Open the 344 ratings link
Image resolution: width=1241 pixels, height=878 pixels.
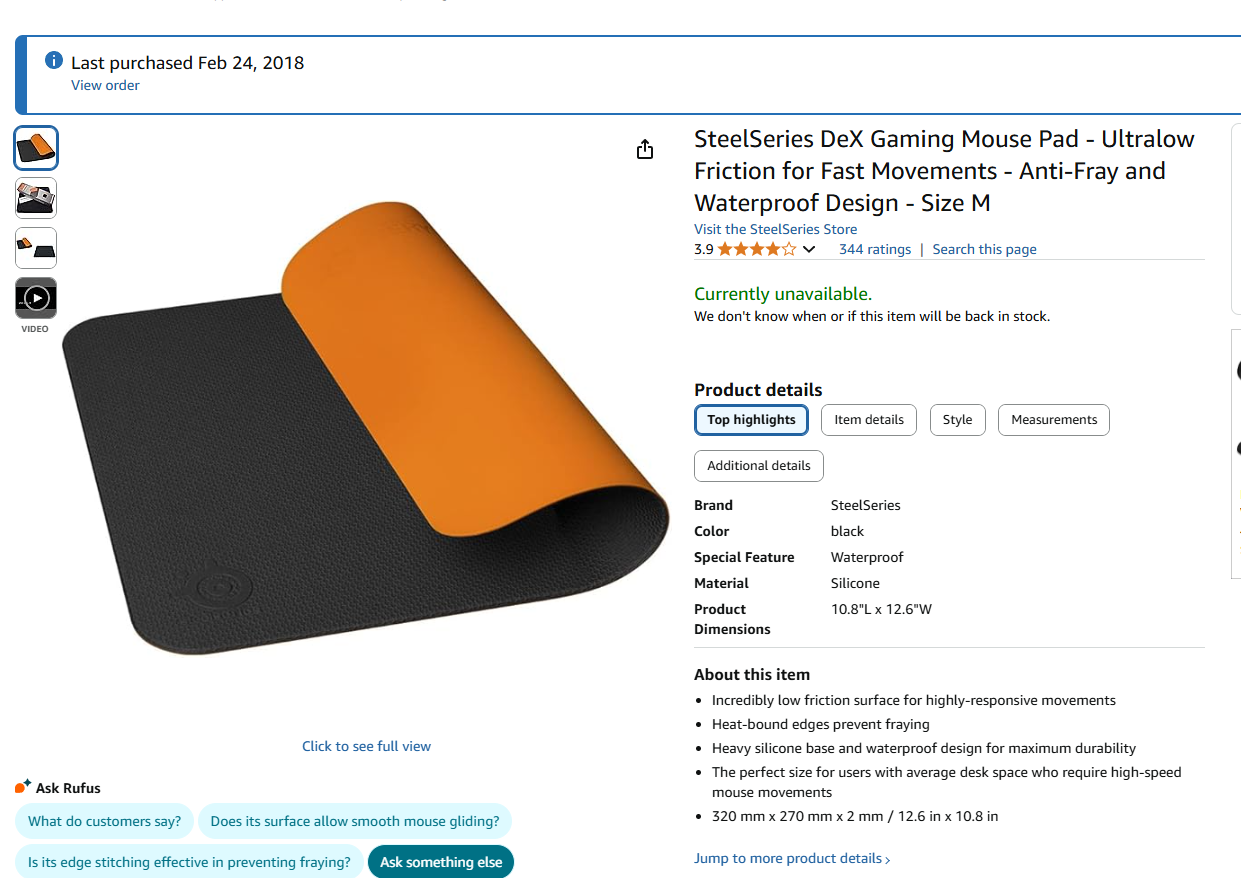(875, 250)
